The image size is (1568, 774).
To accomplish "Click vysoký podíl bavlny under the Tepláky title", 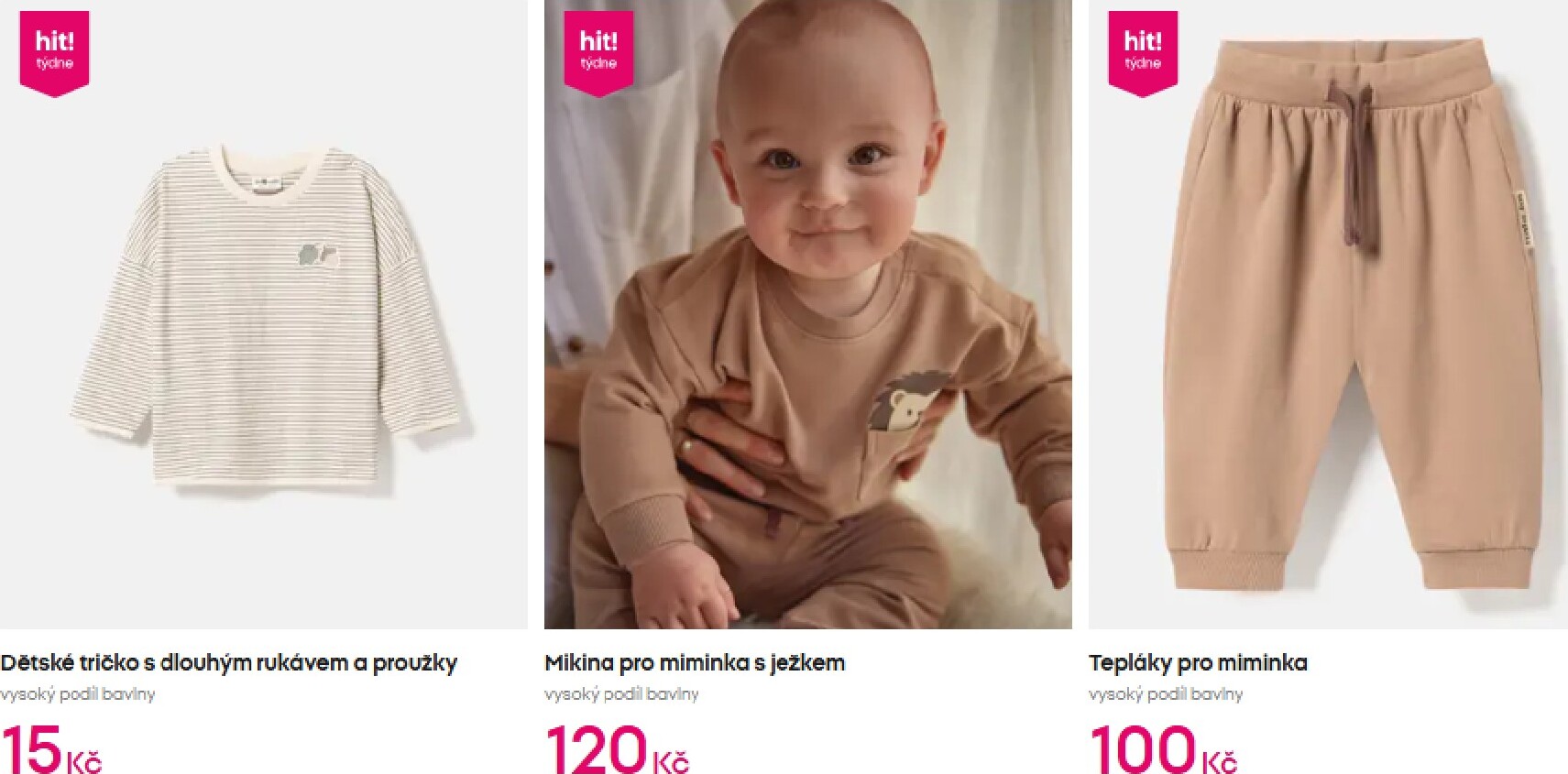I will [x=1166, y=694].
